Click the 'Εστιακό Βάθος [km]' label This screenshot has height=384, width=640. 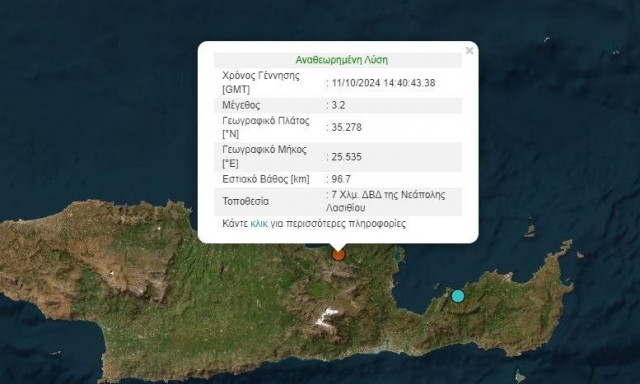point(266,179)
